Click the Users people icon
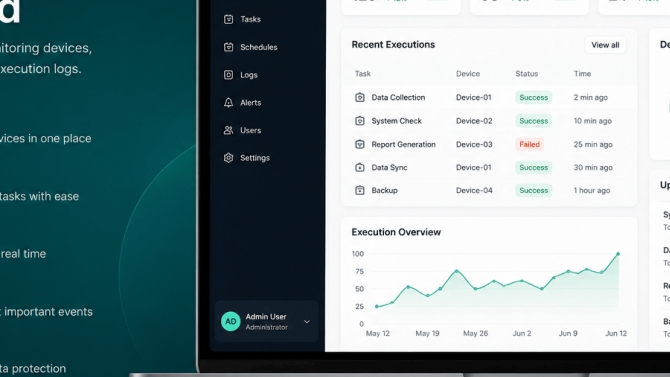This screenshot has width=670, height=377. (x=229, y=130)
